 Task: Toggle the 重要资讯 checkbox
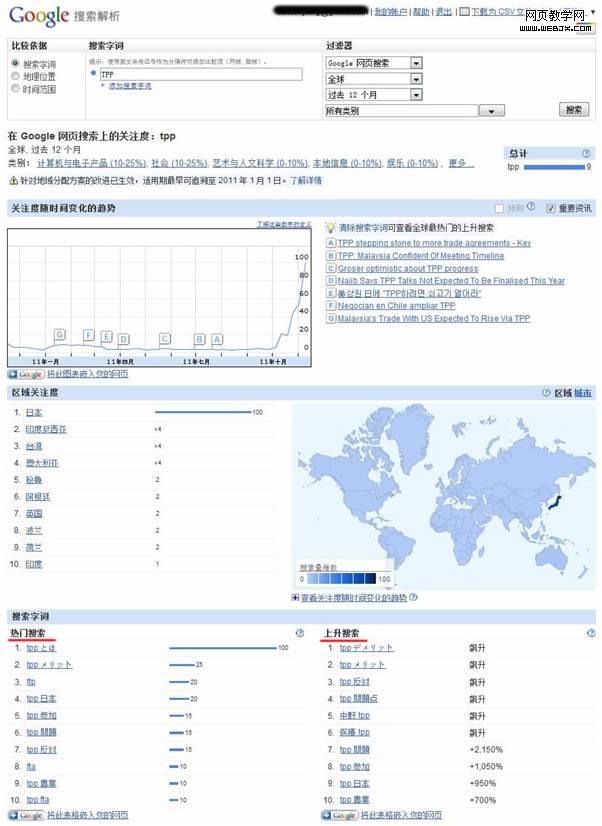coord(550,208)
